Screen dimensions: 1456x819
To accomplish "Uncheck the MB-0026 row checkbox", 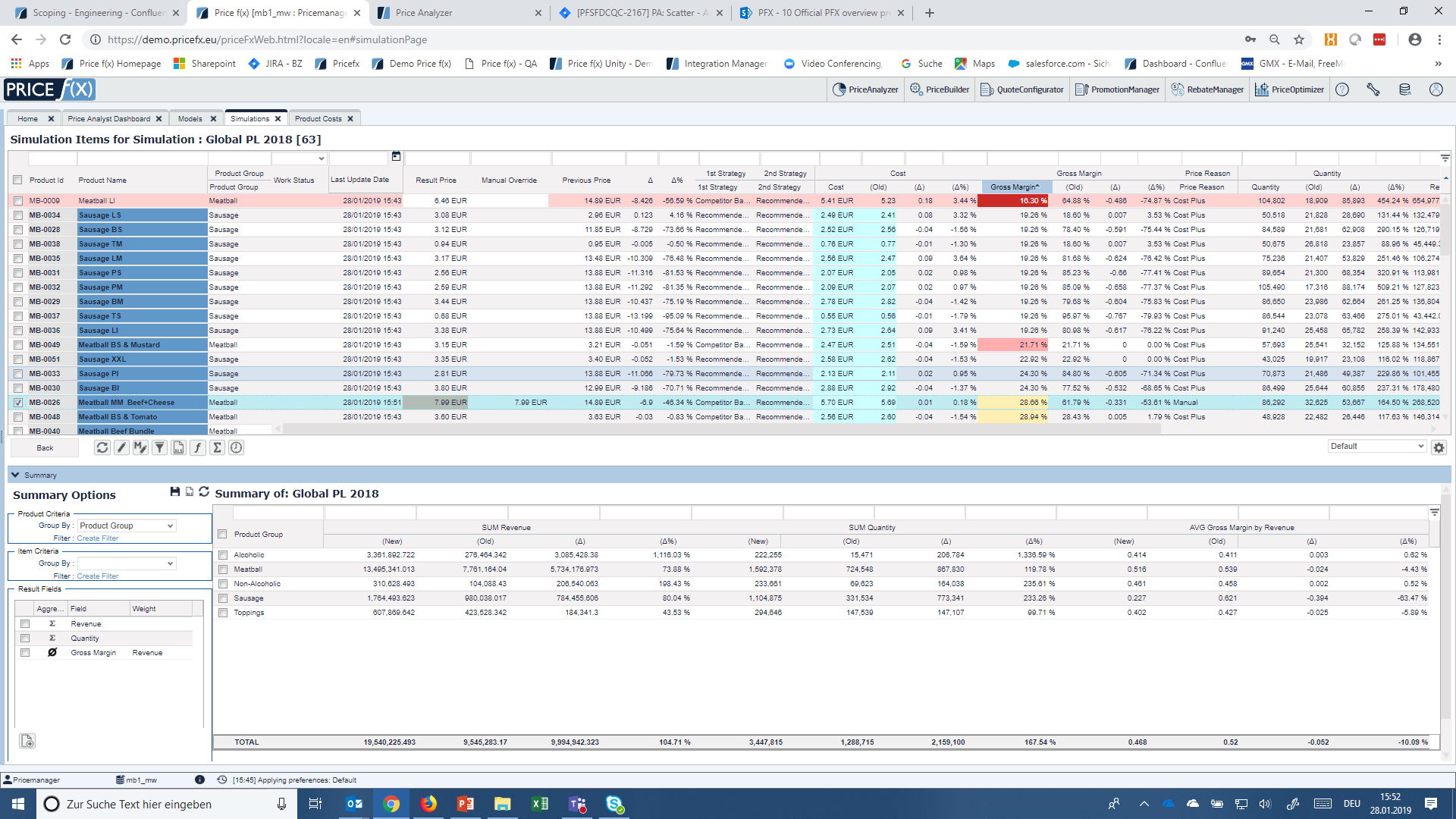I will click(18, 403).
